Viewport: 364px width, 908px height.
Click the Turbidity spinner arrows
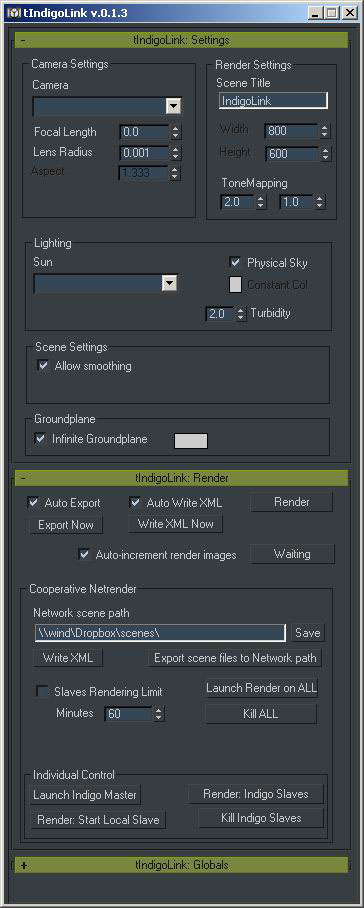[x=241, y=314]
